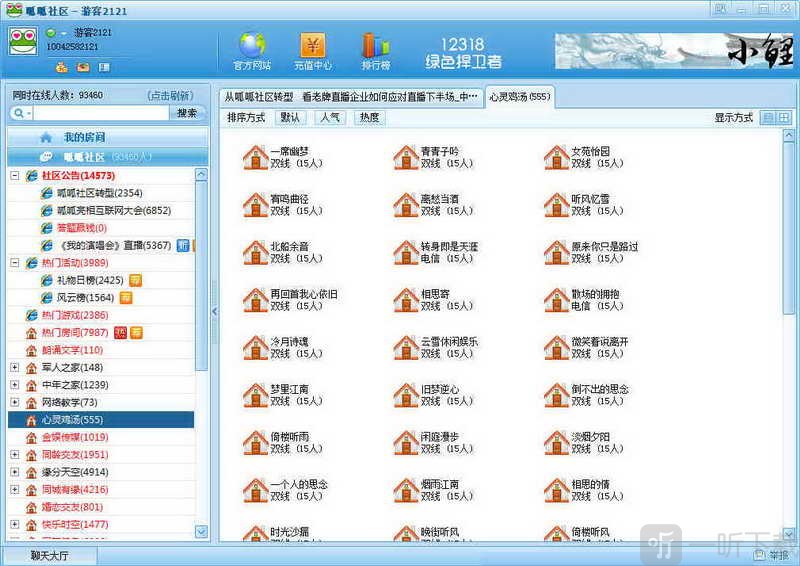Select the 心灵鸡汤(555) tab

coord(519,96)
